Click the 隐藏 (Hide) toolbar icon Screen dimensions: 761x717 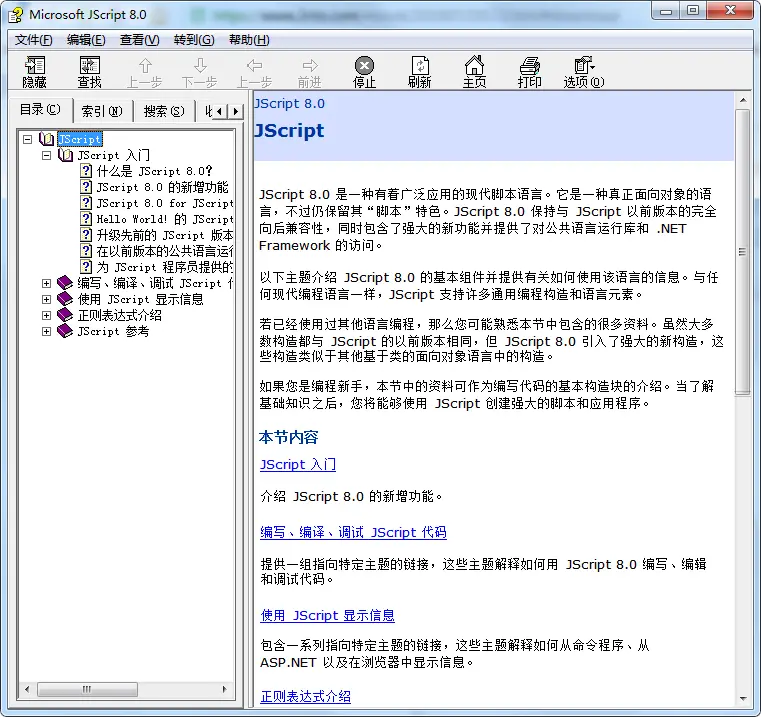tap(34, 71)
